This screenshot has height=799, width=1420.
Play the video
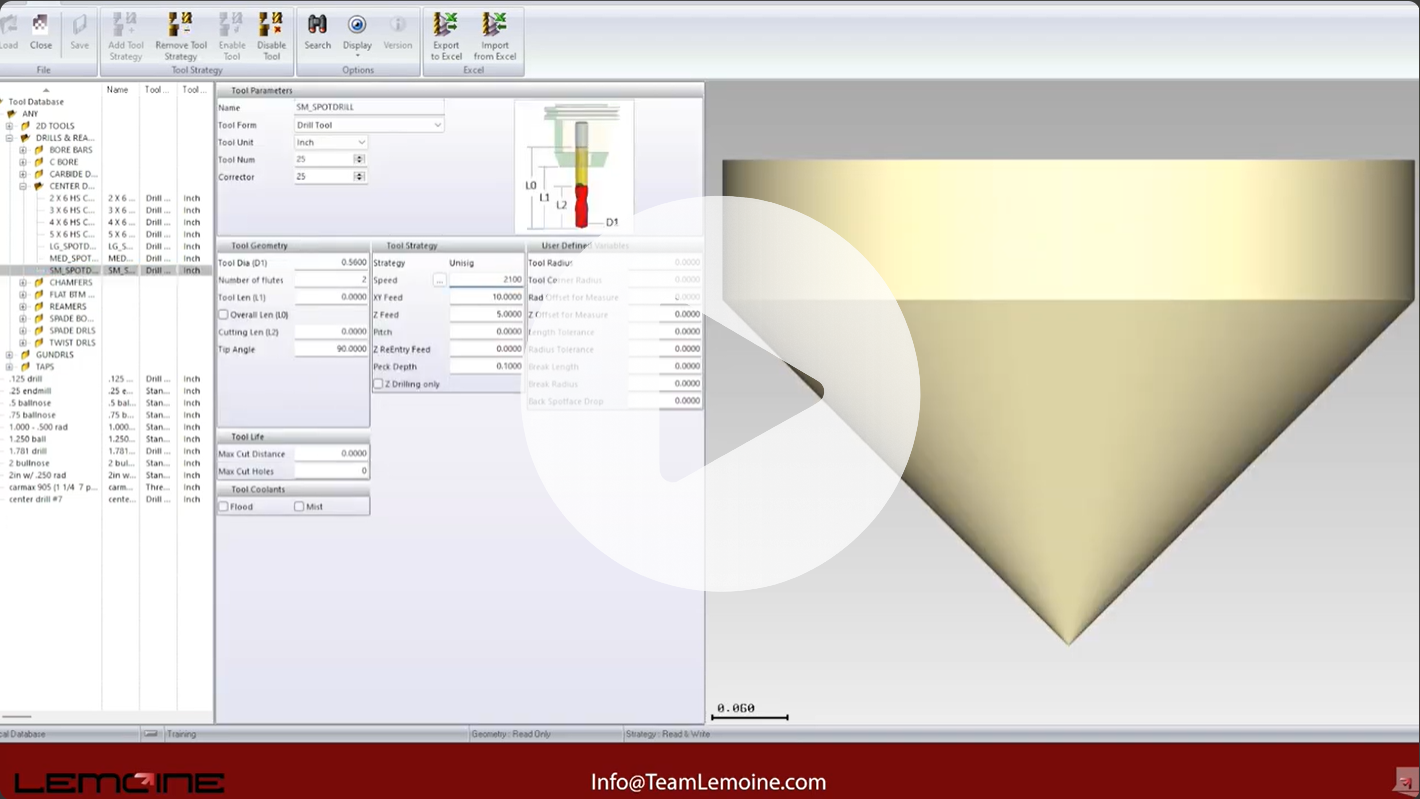pyautogui.click(x=720, y=392)
